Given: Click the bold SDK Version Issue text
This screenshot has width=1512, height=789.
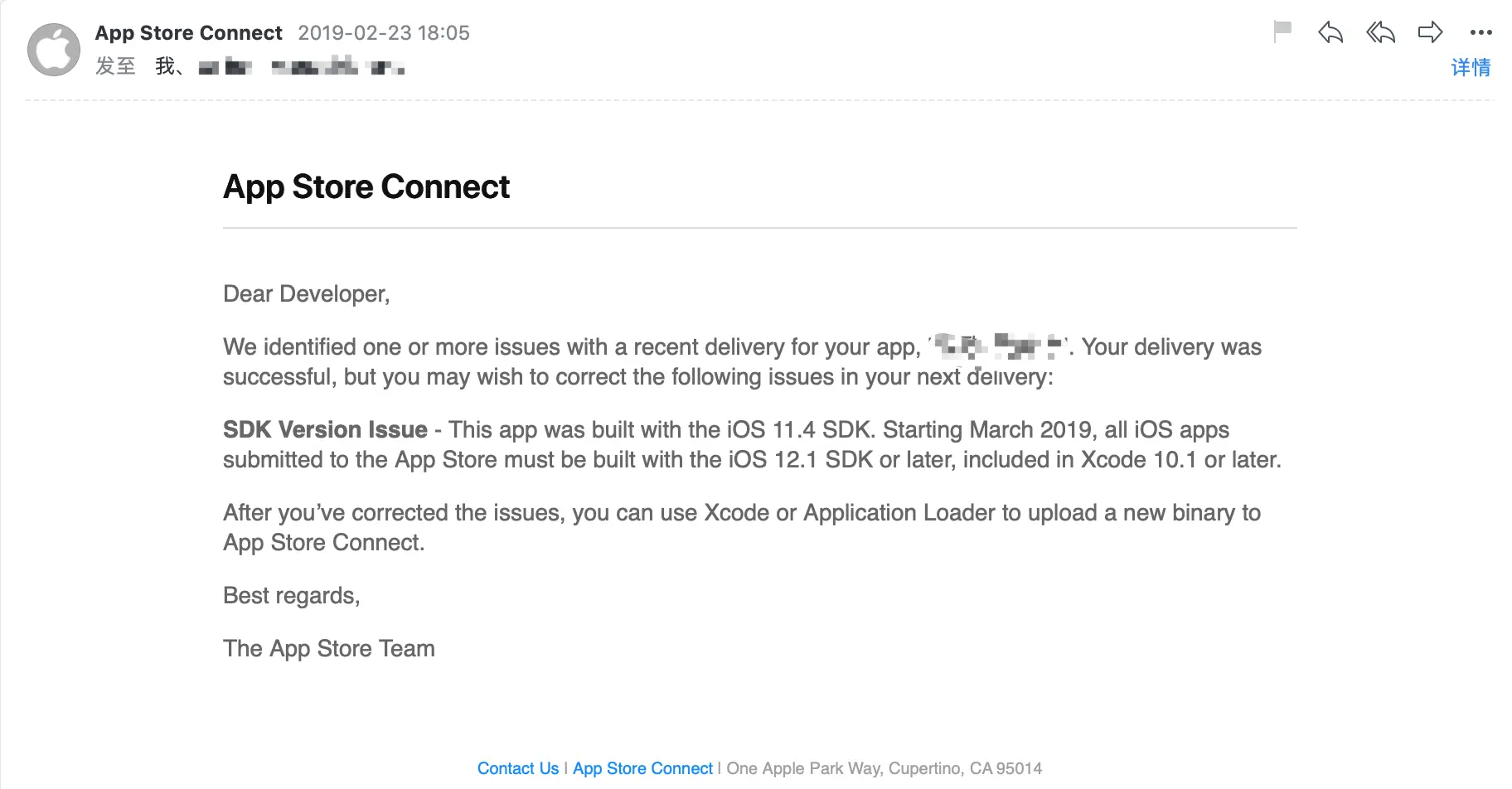Looking at the screenshot, I should coord(325,429).
